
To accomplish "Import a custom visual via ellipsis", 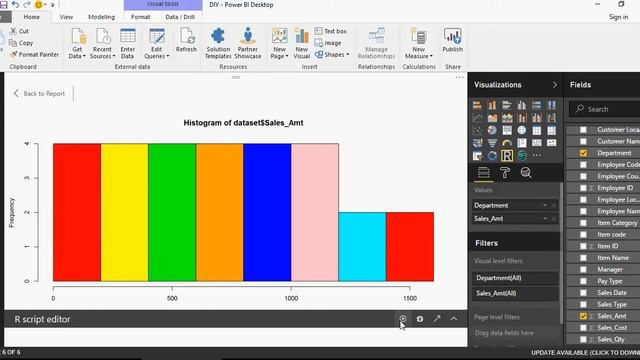I will (537, 156).
